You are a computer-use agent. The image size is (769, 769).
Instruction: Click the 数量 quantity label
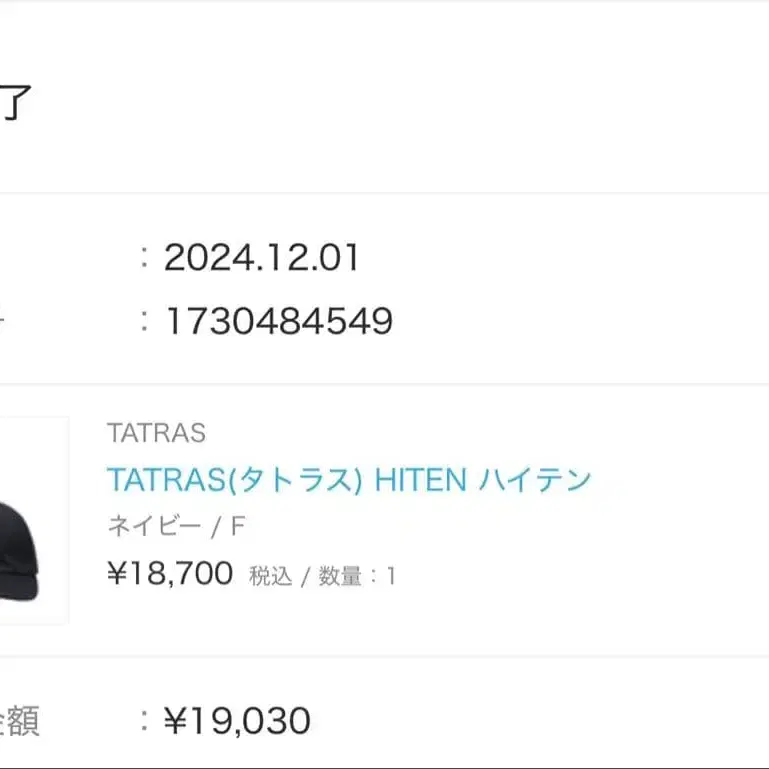340,576
